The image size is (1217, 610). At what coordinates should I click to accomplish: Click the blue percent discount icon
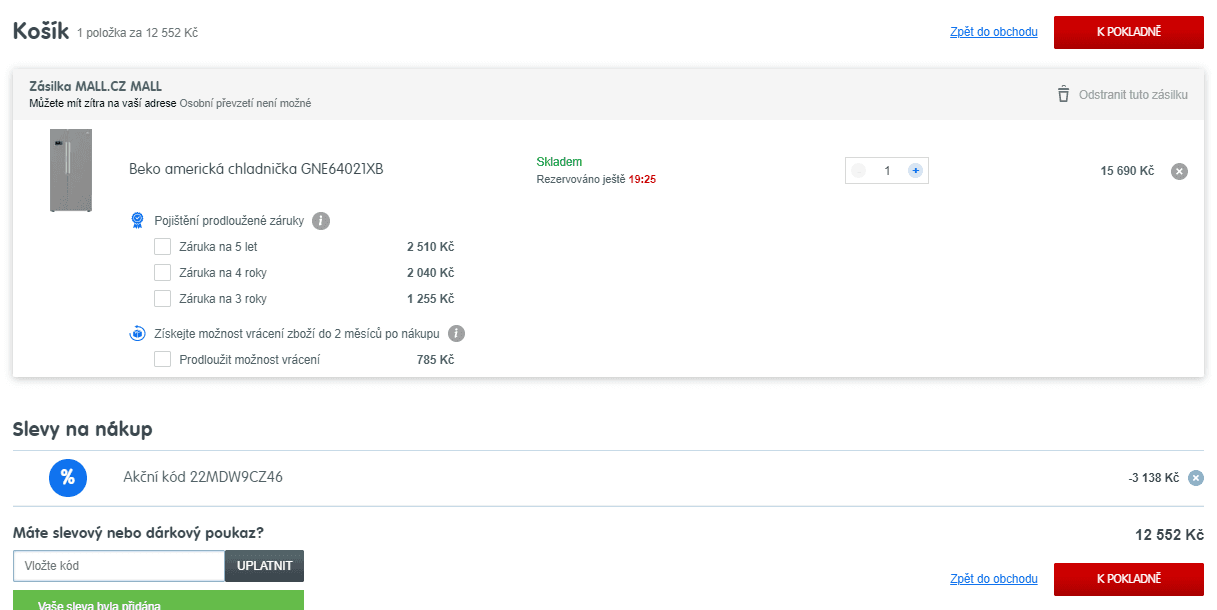point(68,477)
